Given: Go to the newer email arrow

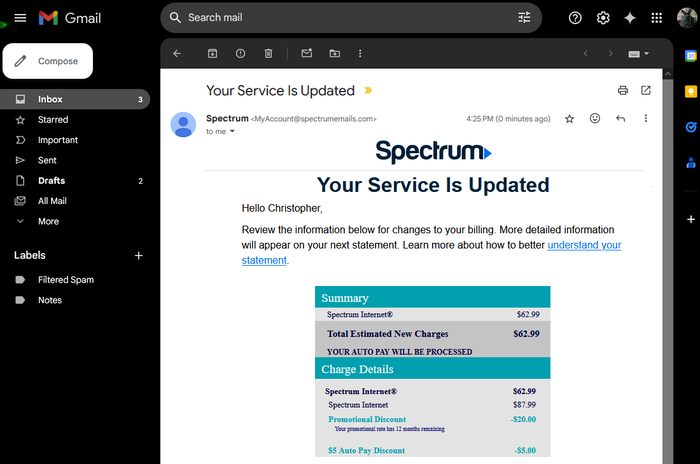Looking at the screenshot, I should (x=585, y=54).
